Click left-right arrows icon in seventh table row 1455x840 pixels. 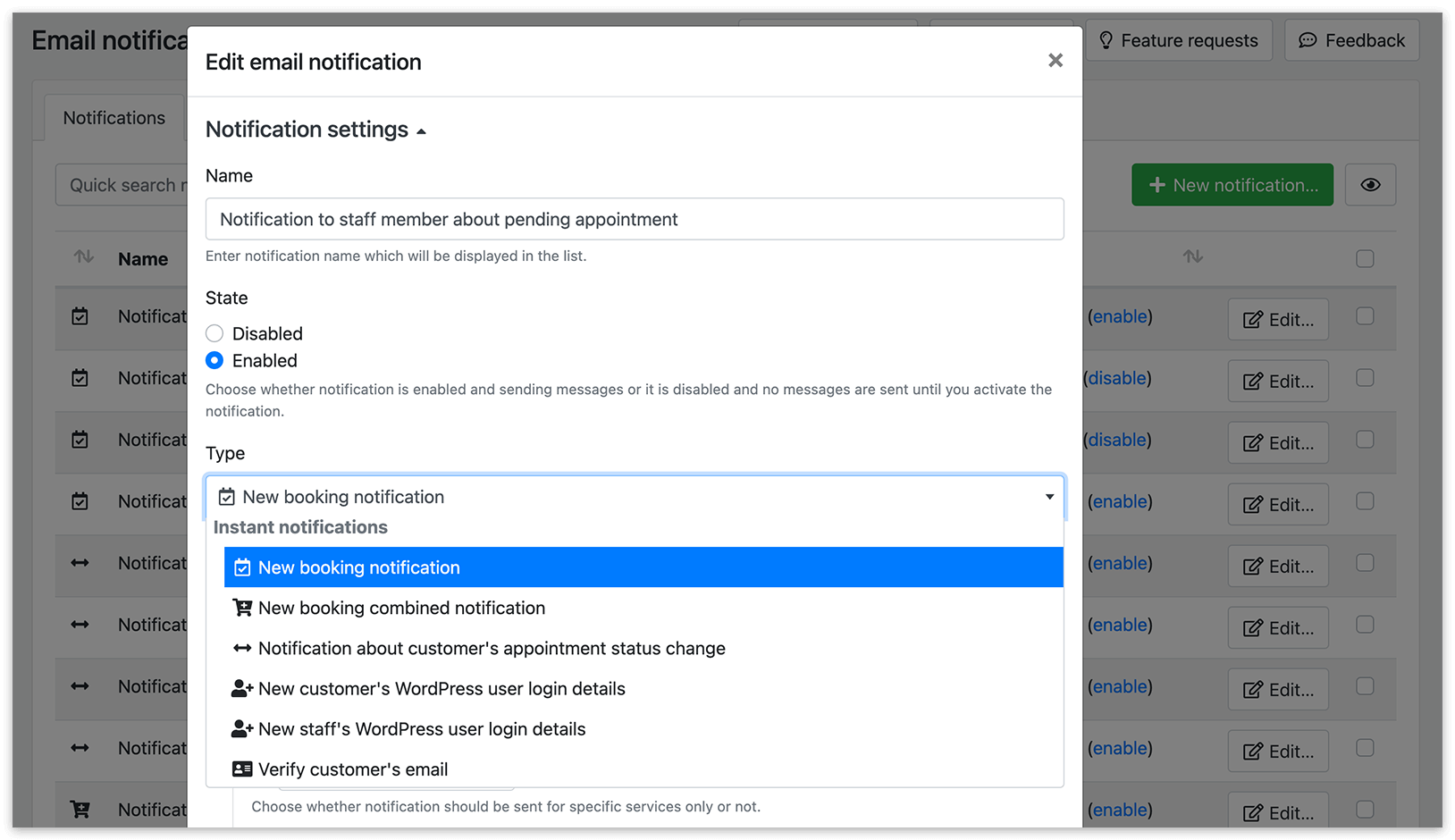pyautogui.click(x=80, y=686)
